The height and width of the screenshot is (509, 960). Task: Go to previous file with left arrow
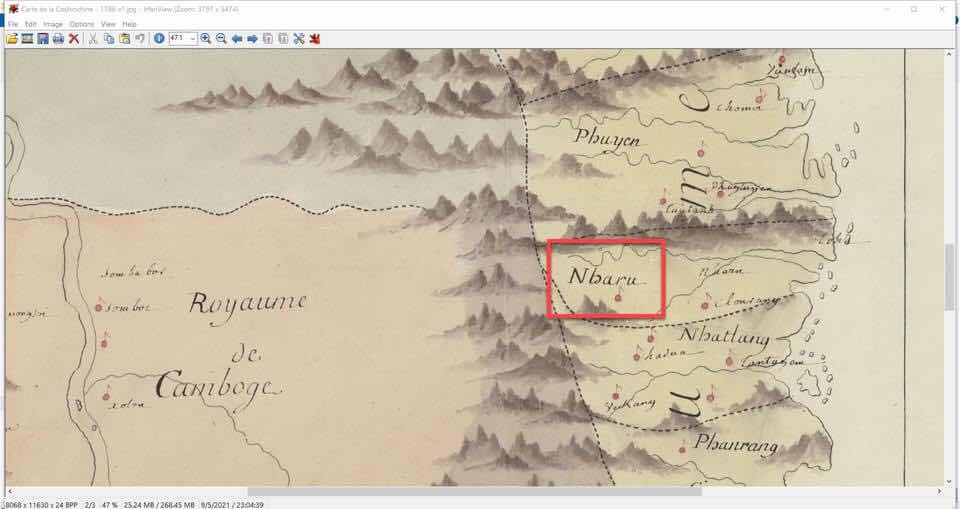(237, 39)
